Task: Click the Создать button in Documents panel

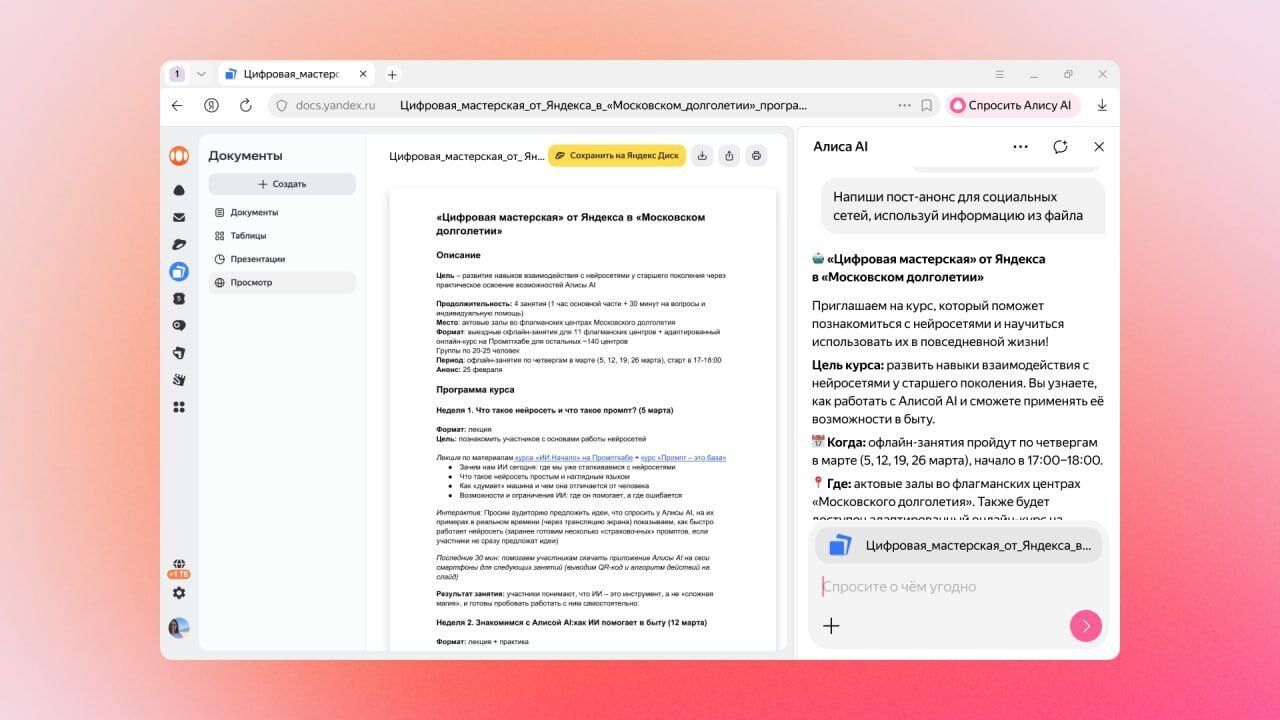Action: 281,184
